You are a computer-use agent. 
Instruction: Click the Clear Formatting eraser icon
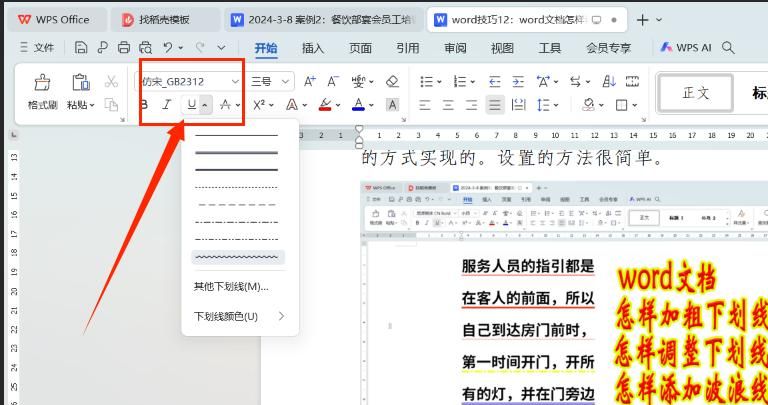point(392,81)
